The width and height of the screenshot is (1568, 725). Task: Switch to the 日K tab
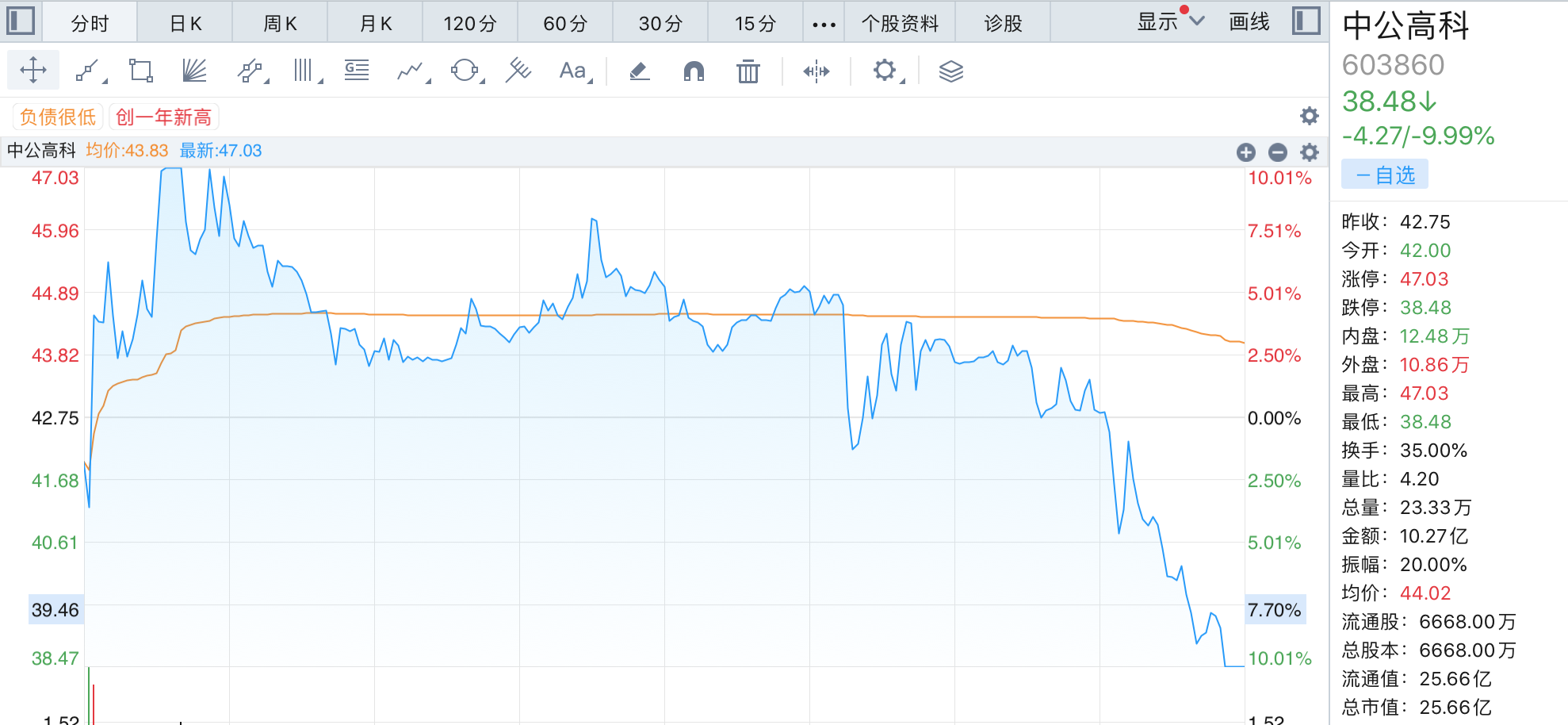185,24
